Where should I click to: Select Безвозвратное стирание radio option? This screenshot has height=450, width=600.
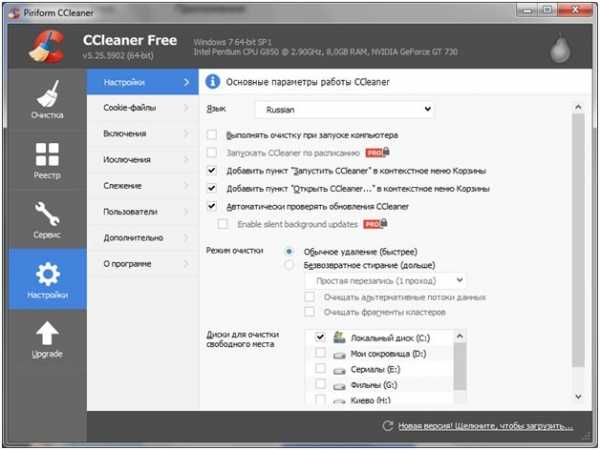click(289, 265)
